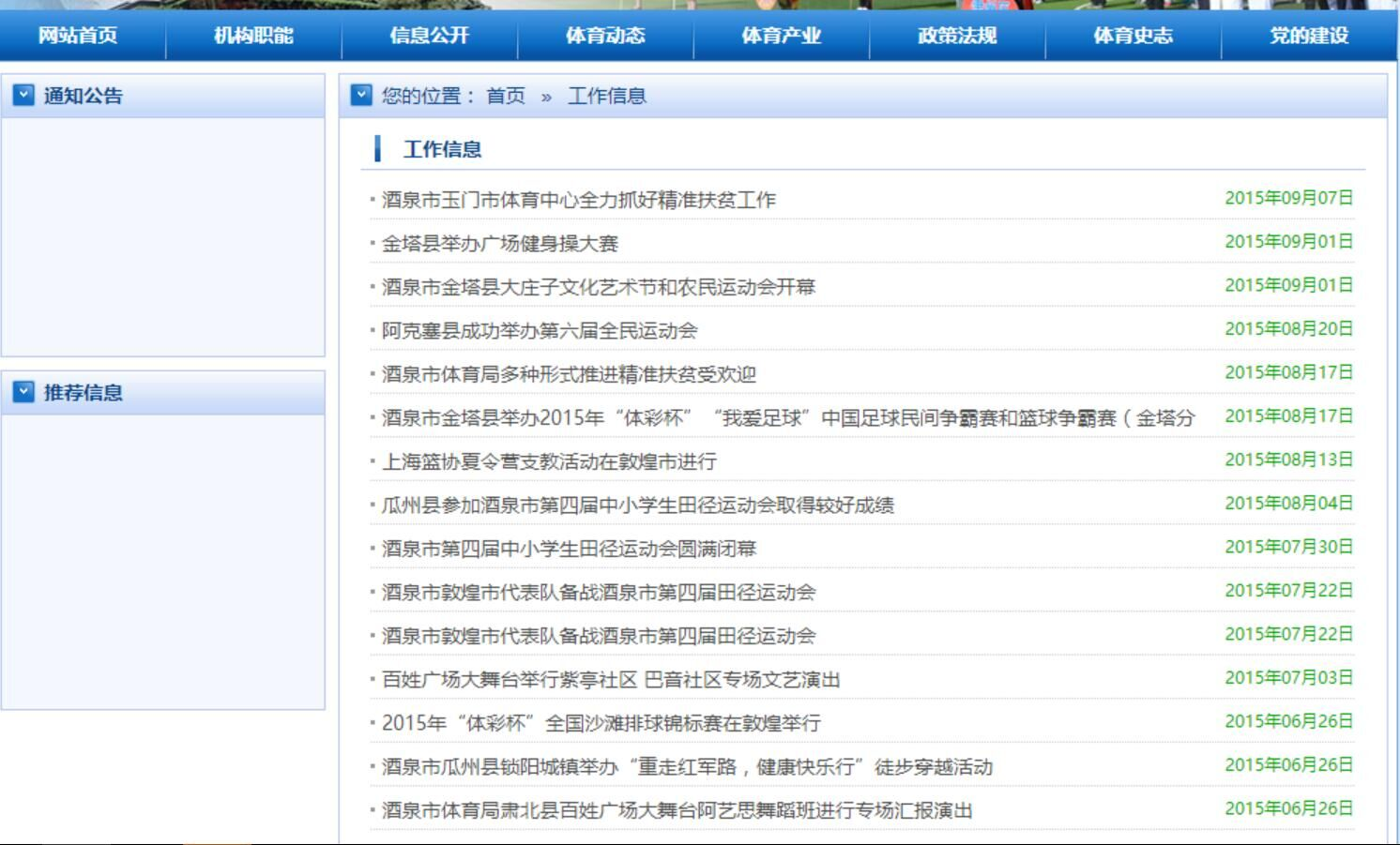Select 党的建设 in the navigation bar
1400x845 pixels.
(1309, 36)
